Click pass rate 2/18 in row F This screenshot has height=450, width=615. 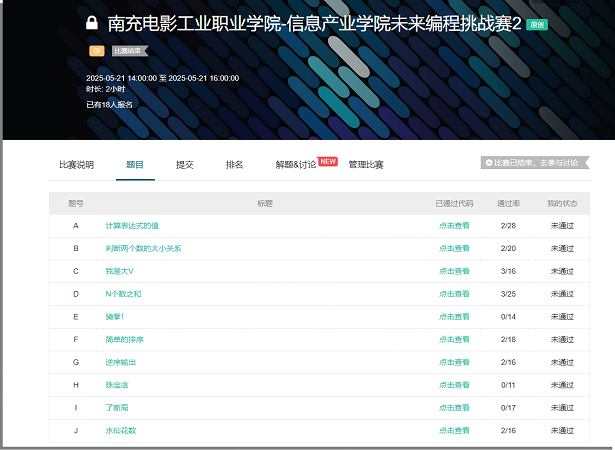click(x=508, y=339)
